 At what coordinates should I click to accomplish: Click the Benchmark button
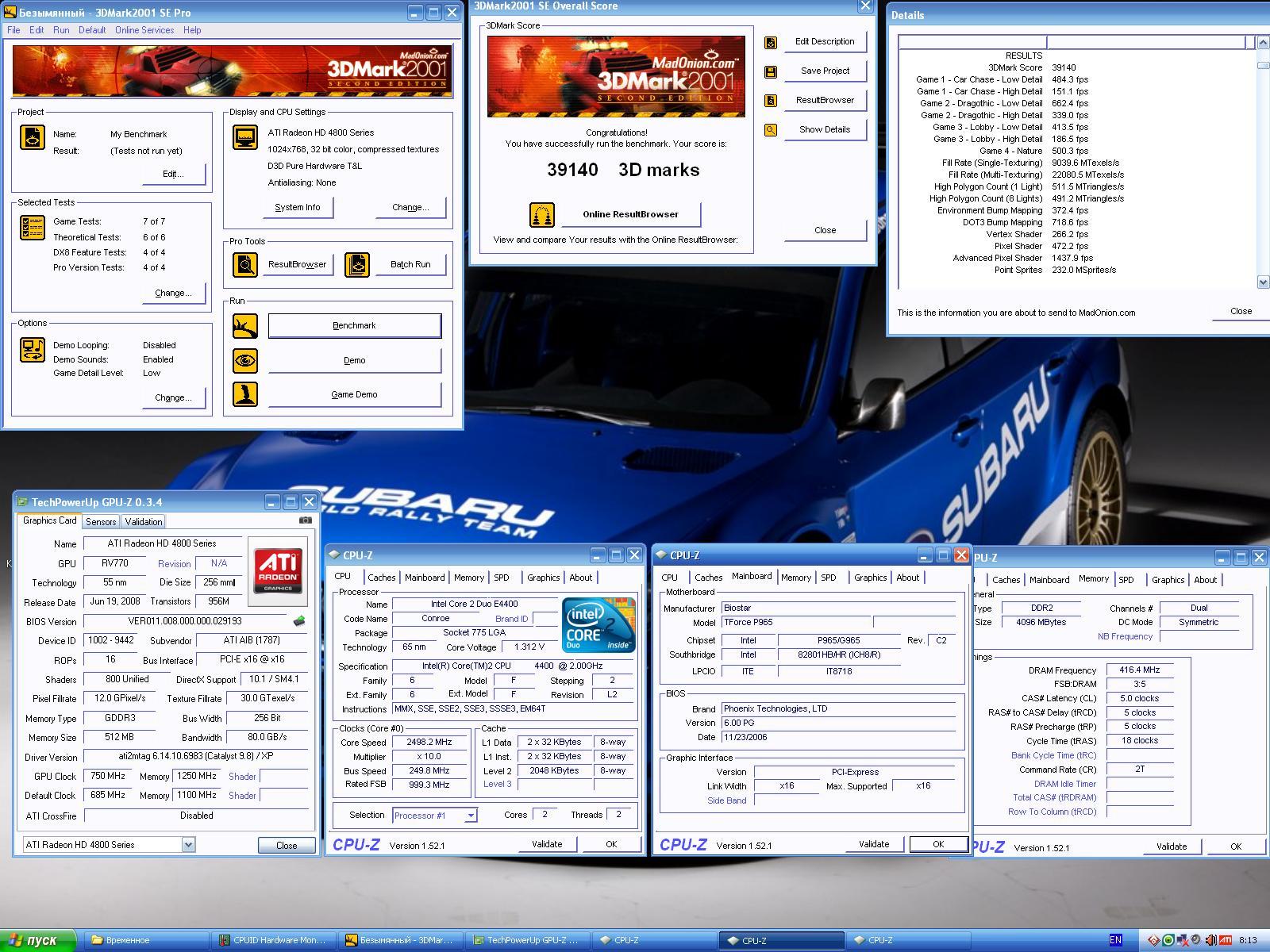point(354,325)
